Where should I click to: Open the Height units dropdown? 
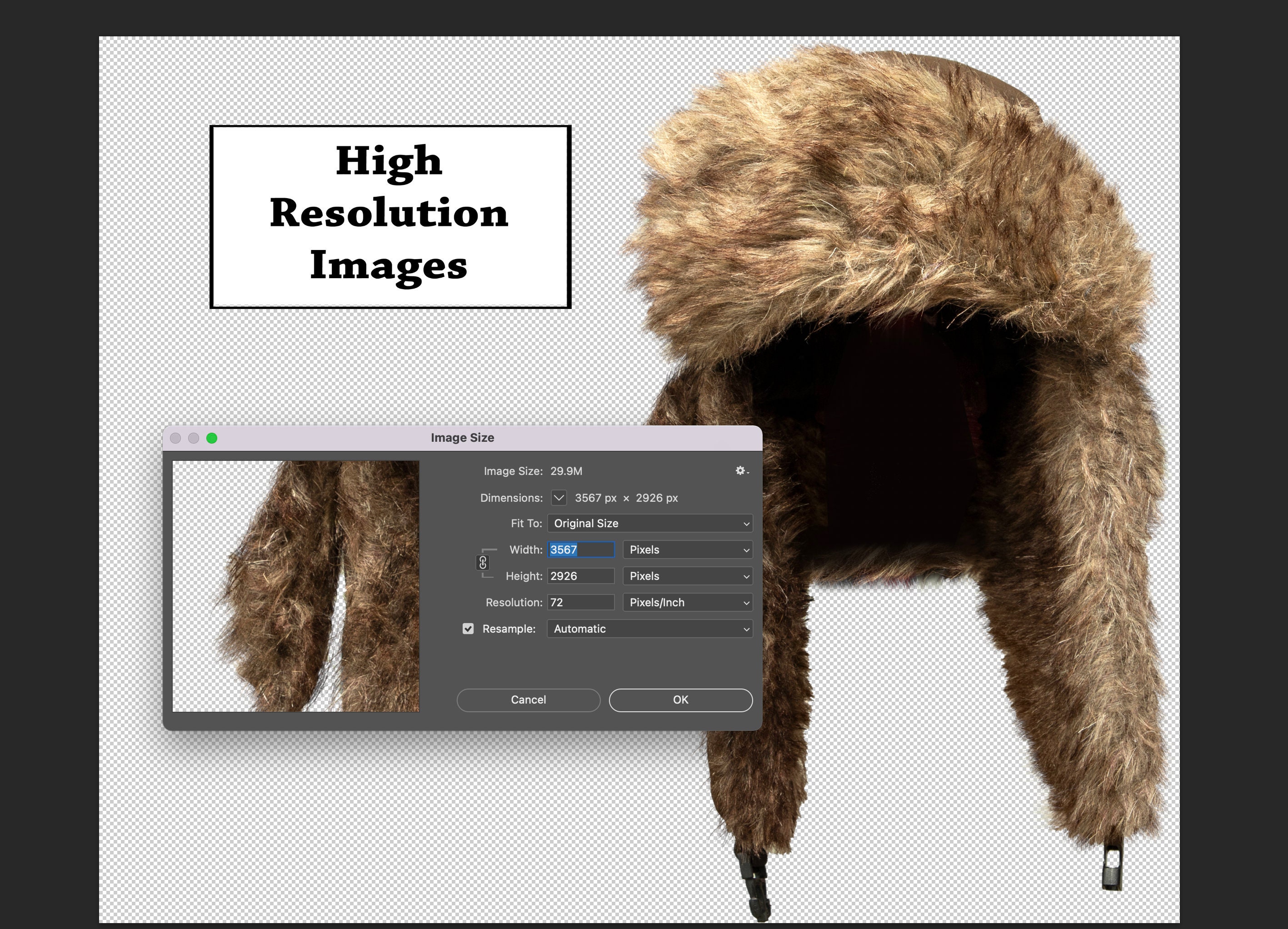pos(687,576)
